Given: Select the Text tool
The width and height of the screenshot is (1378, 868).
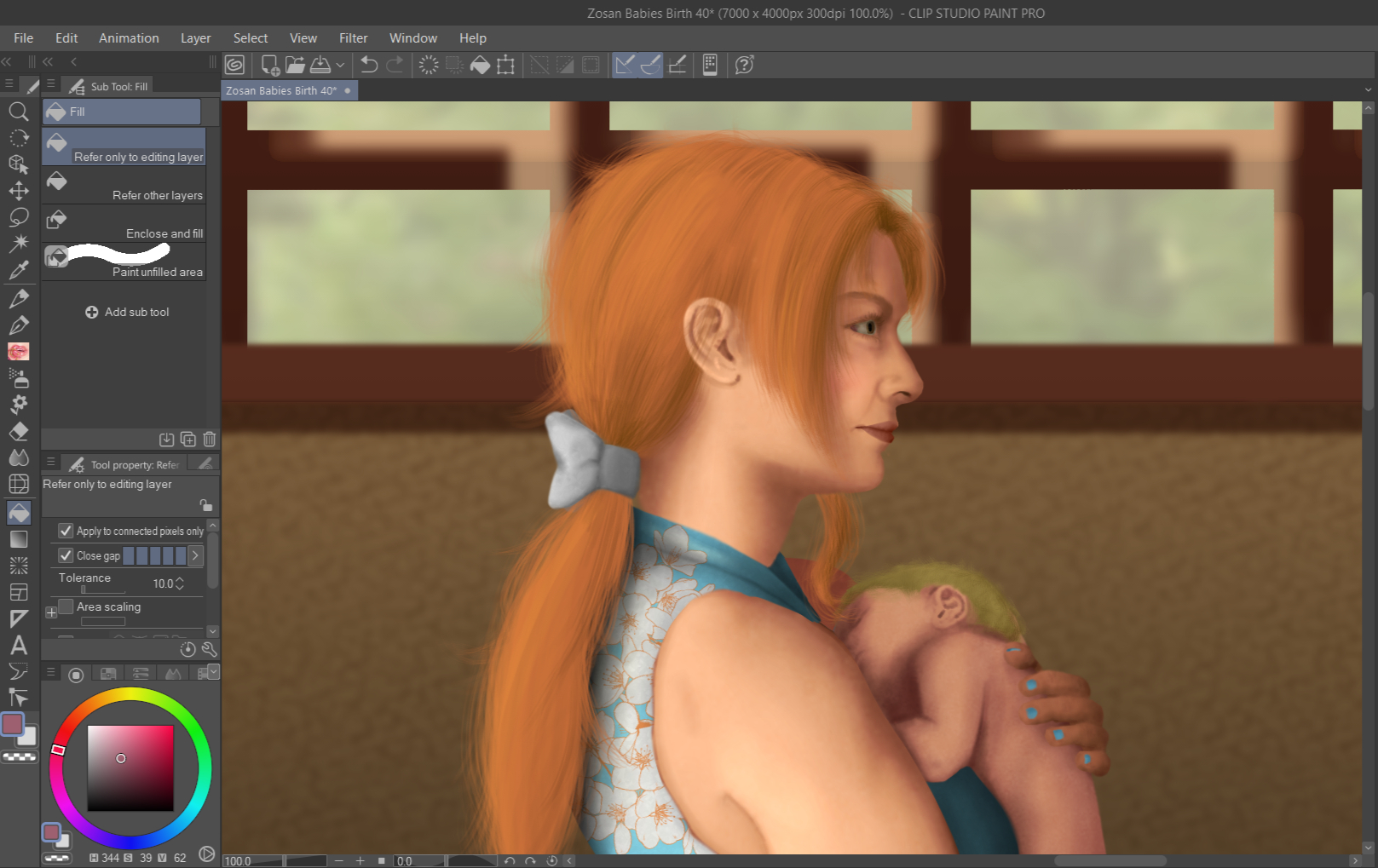Looking at the screenshot, I should pos(18,645).
